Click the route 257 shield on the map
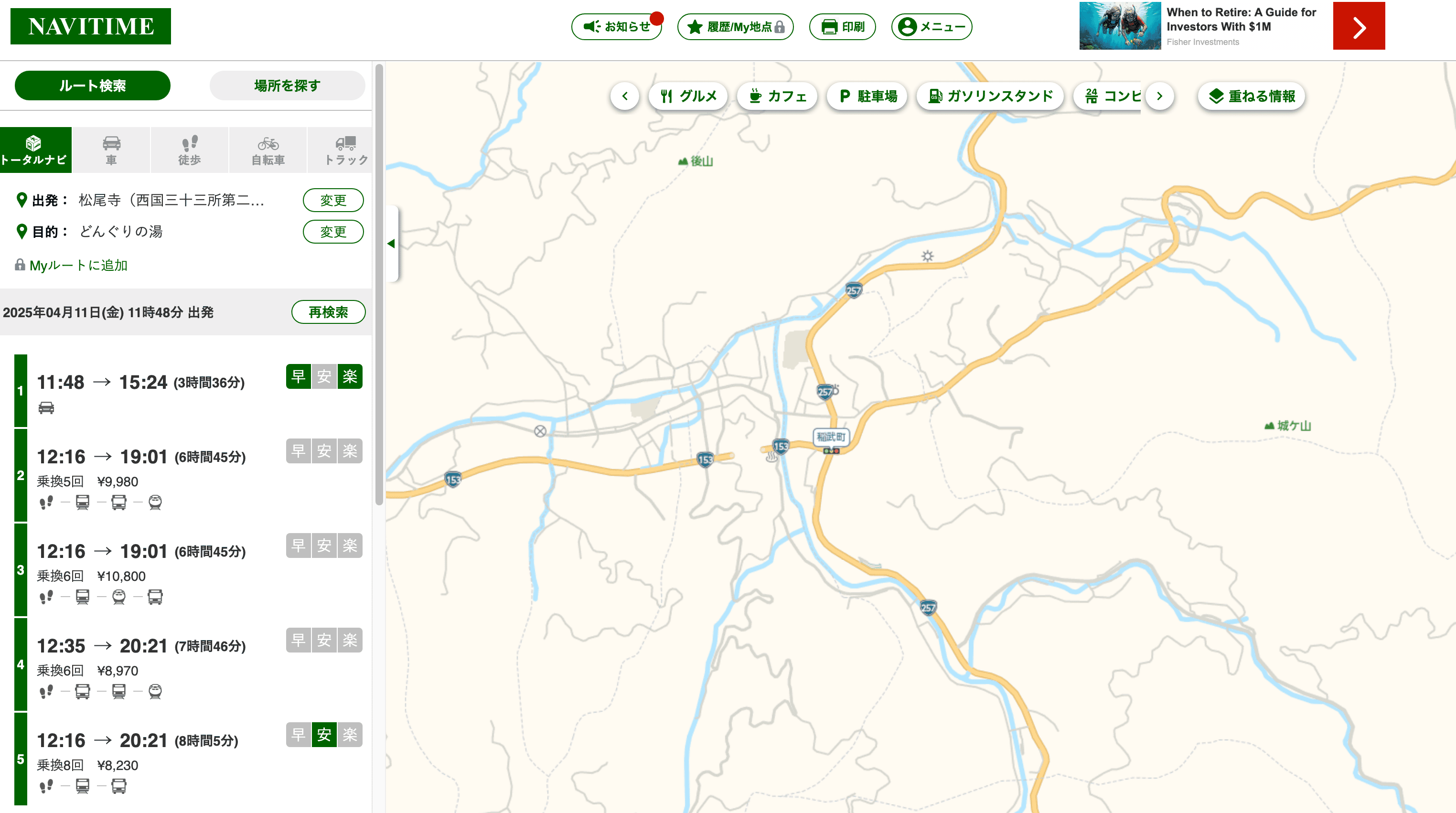 coord(854,290)
